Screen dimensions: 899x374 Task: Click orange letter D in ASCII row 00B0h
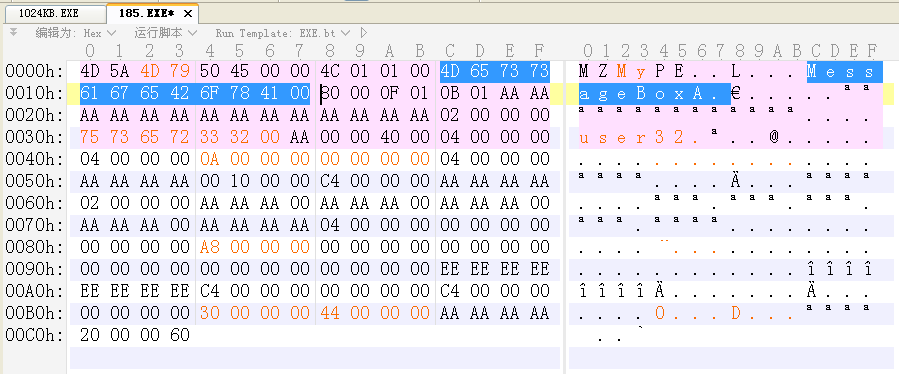736,313
